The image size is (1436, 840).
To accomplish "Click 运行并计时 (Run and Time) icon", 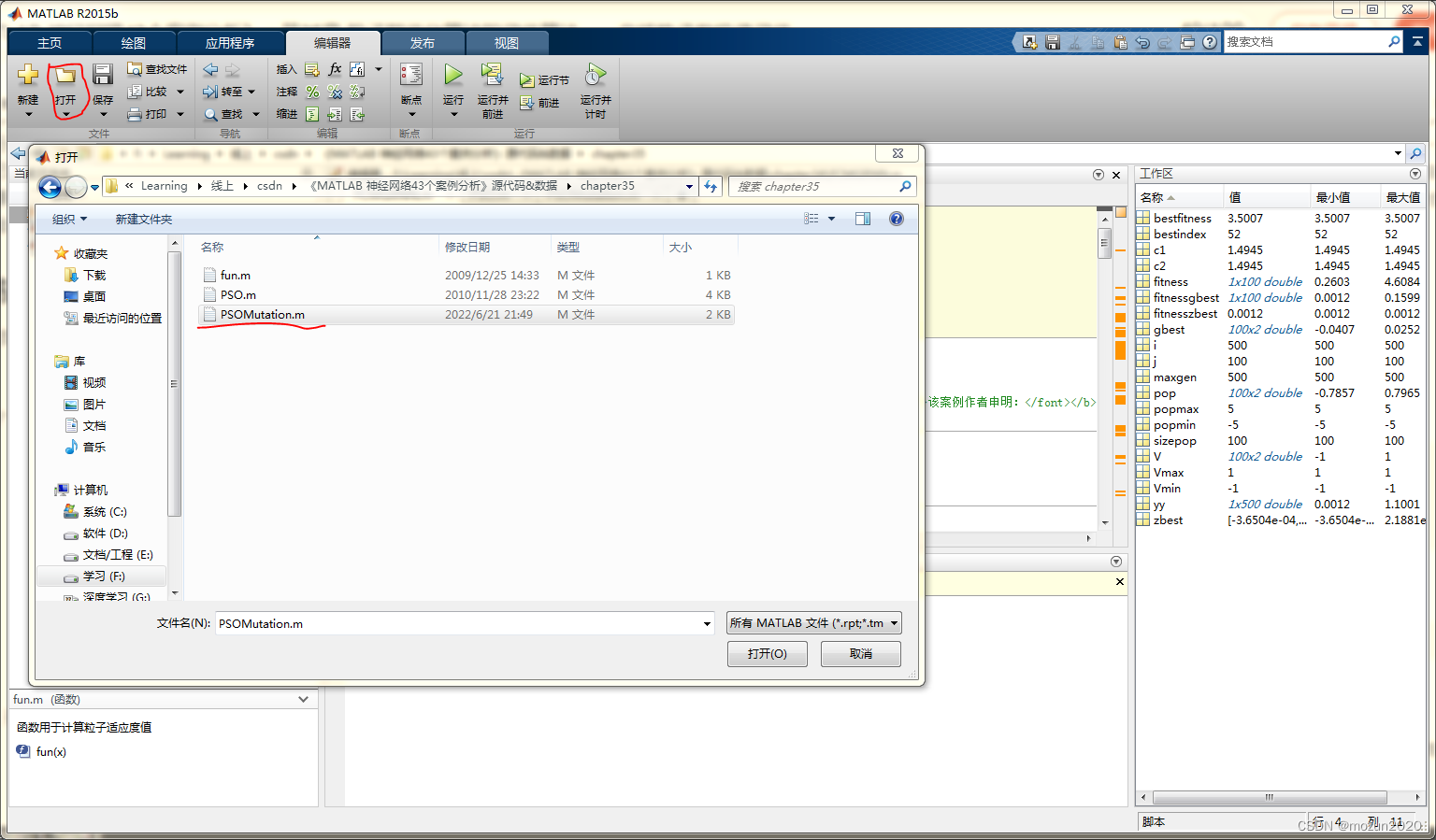I will [596, 74].
